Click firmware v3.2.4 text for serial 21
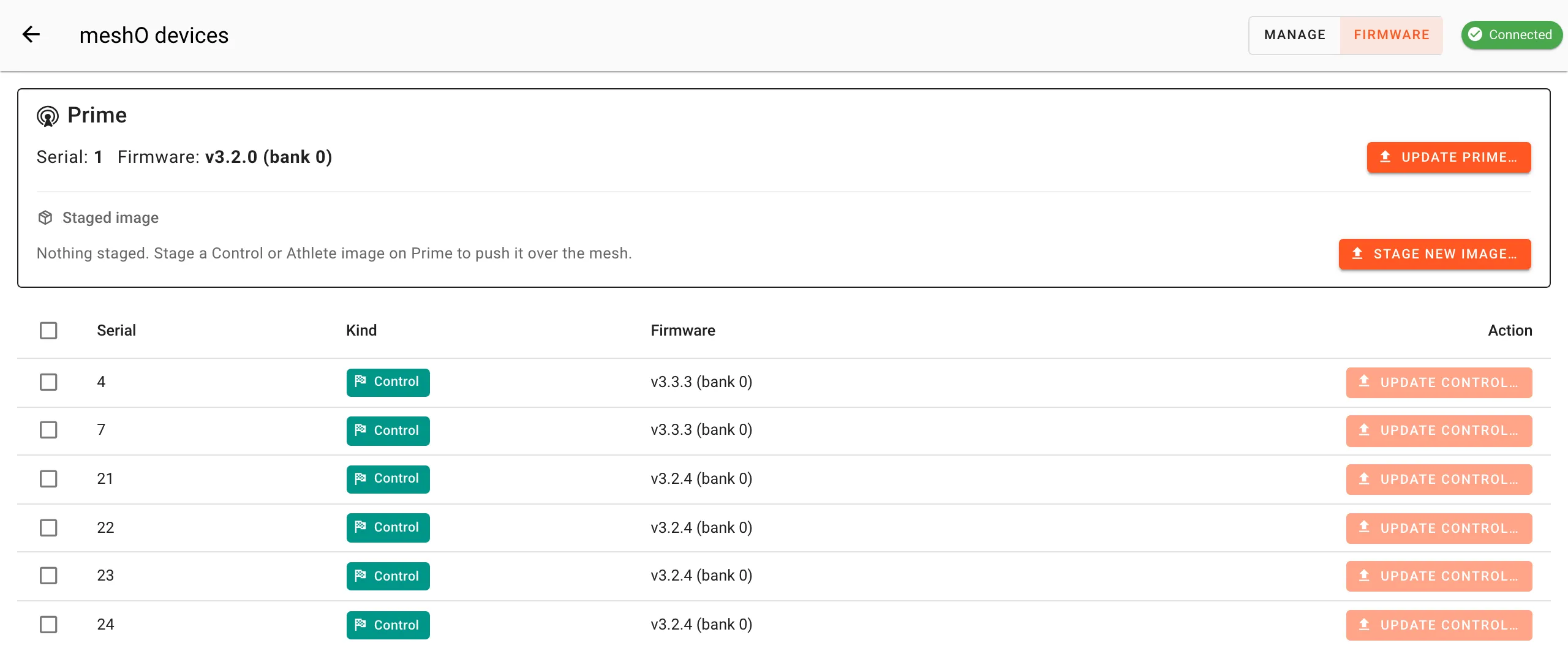 pyautogui.click(x=701, y=479)
